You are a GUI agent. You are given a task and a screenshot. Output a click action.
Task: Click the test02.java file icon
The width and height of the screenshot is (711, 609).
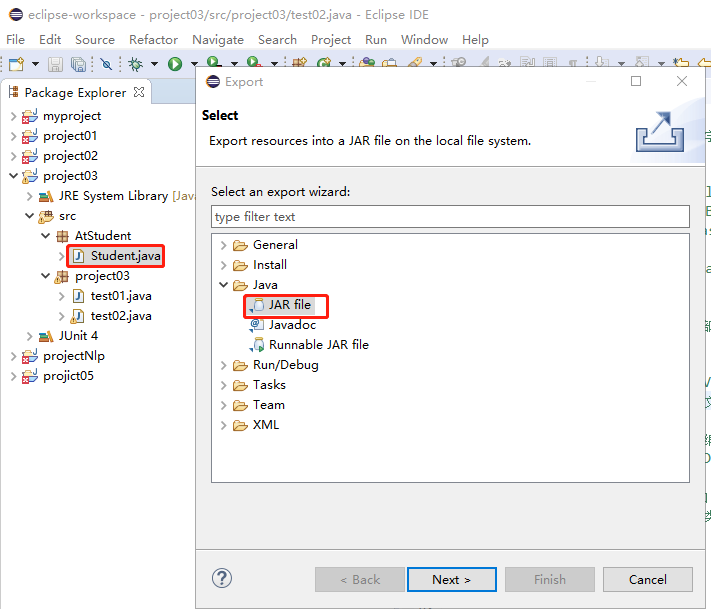tap(78, 316)
